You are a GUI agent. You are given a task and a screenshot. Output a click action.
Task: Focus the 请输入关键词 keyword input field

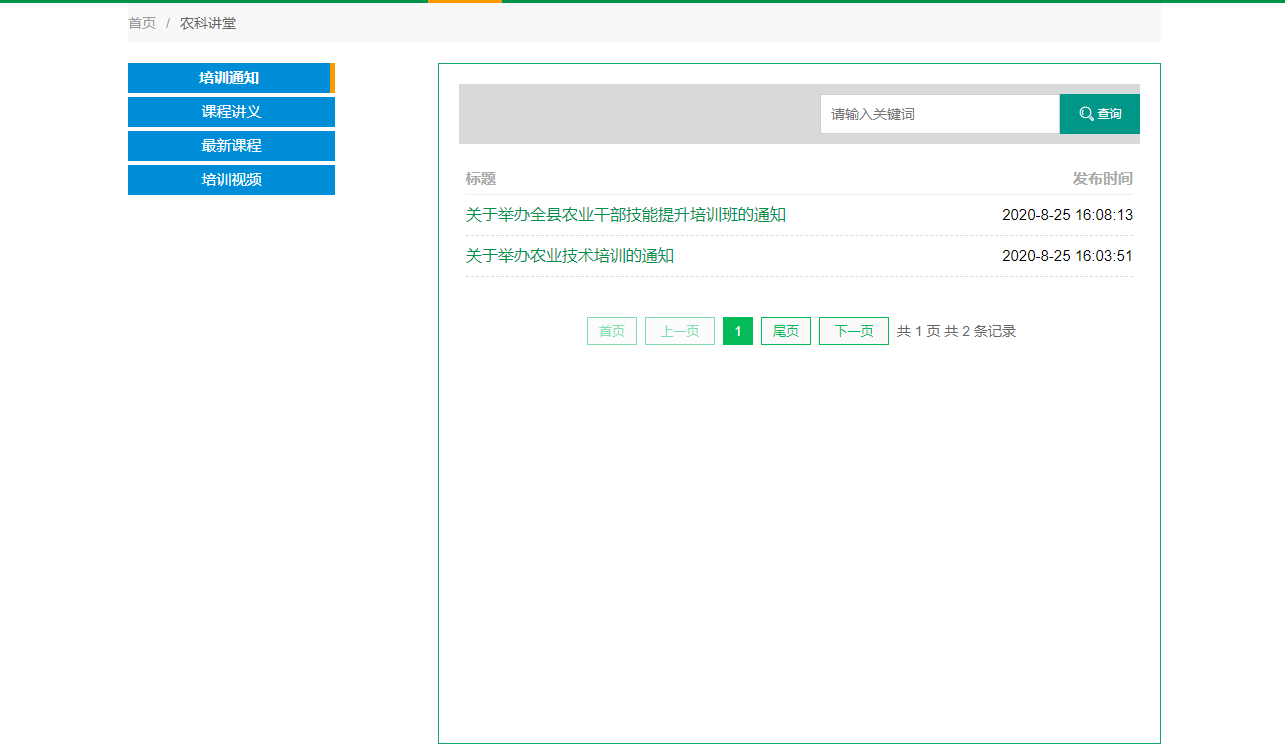[x=939, y=114]
